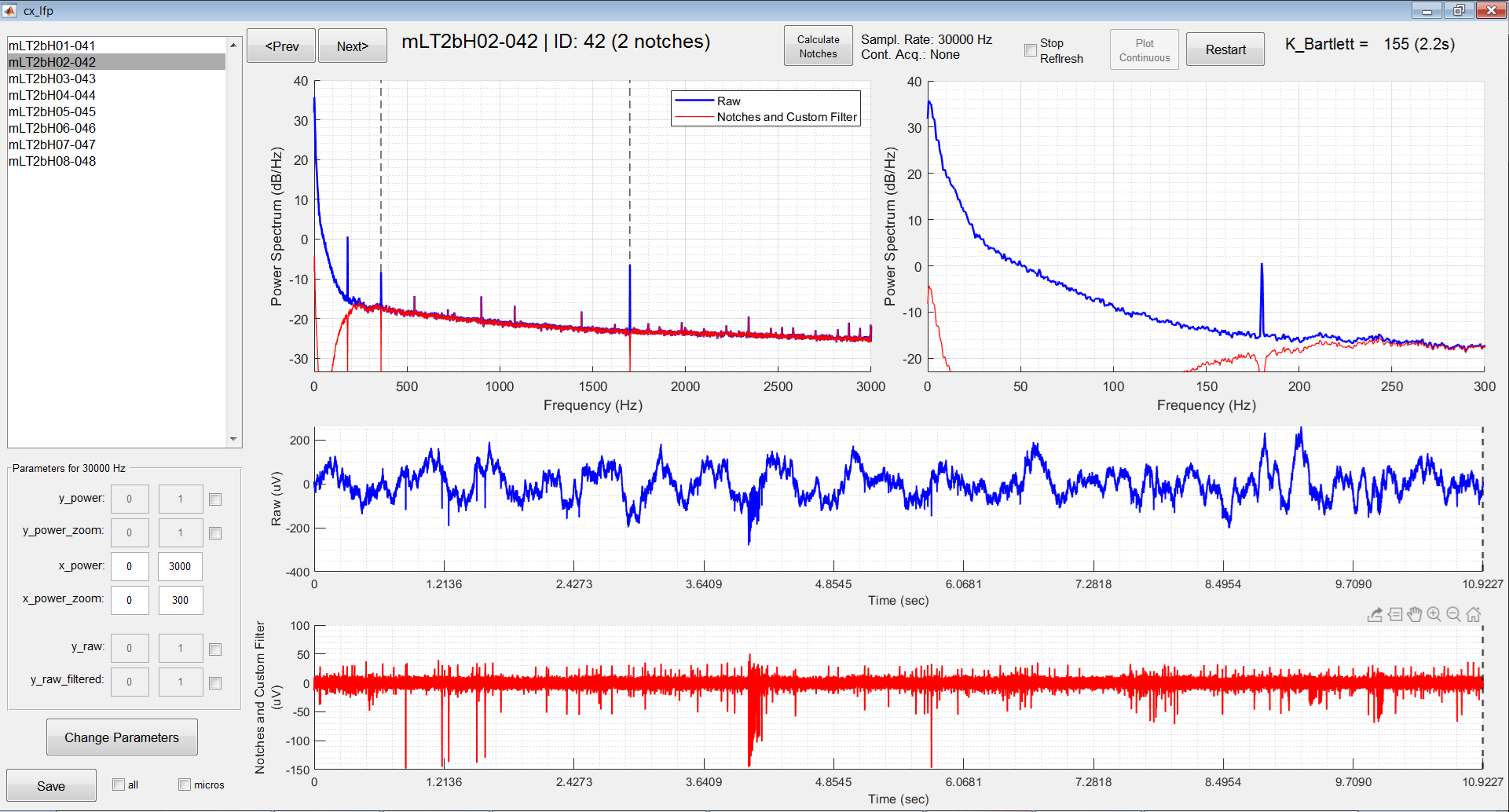Click the 'Parameters for 30000 Hz' panel title
This screenshot has height=812, width=1509.
coord(69,468)
